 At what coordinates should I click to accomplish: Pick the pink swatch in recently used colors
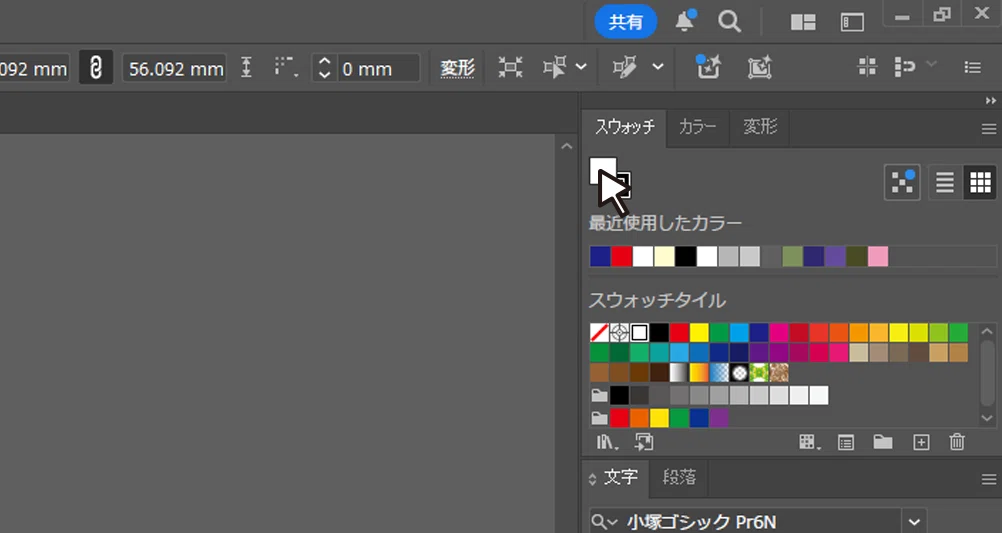coord(878,256)
